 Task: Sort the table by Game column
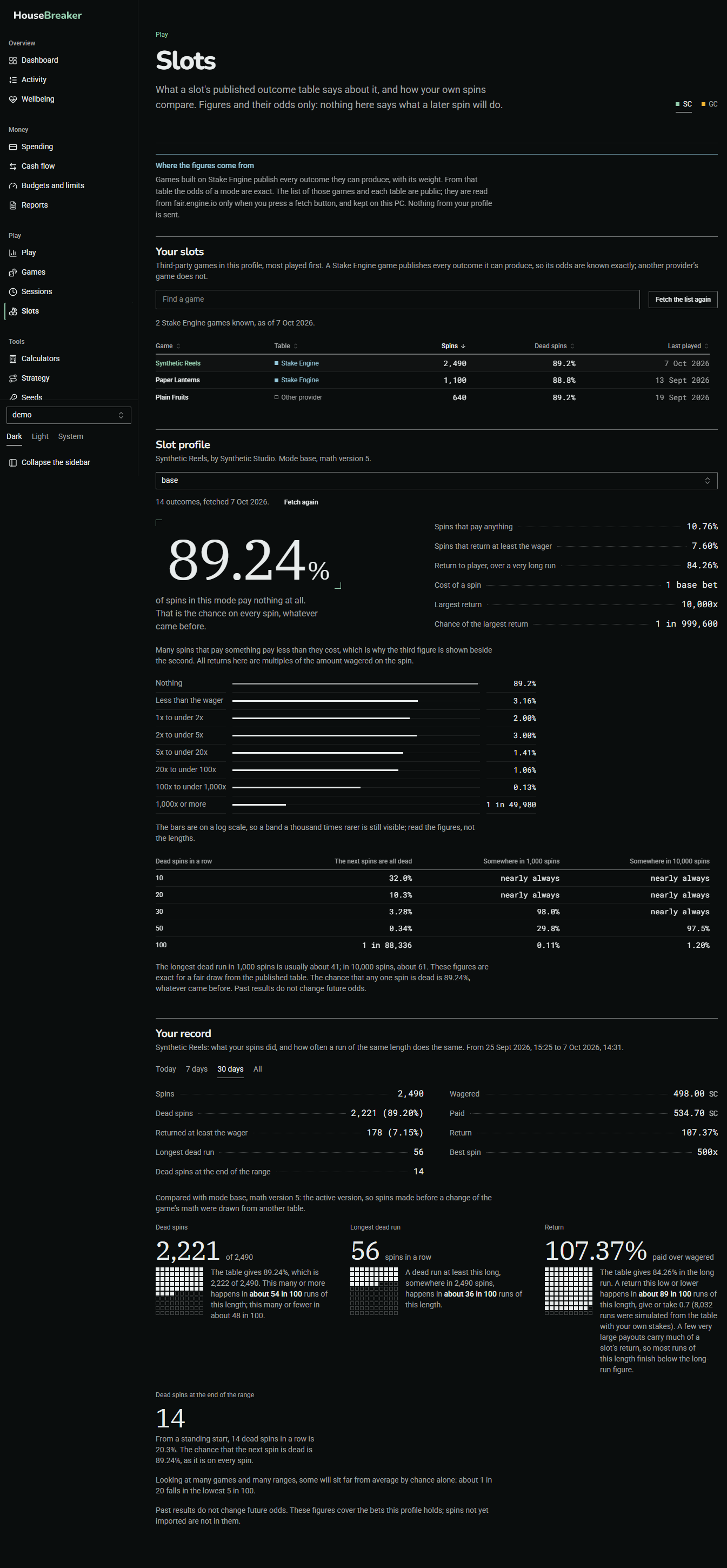[x=168, y=346]
